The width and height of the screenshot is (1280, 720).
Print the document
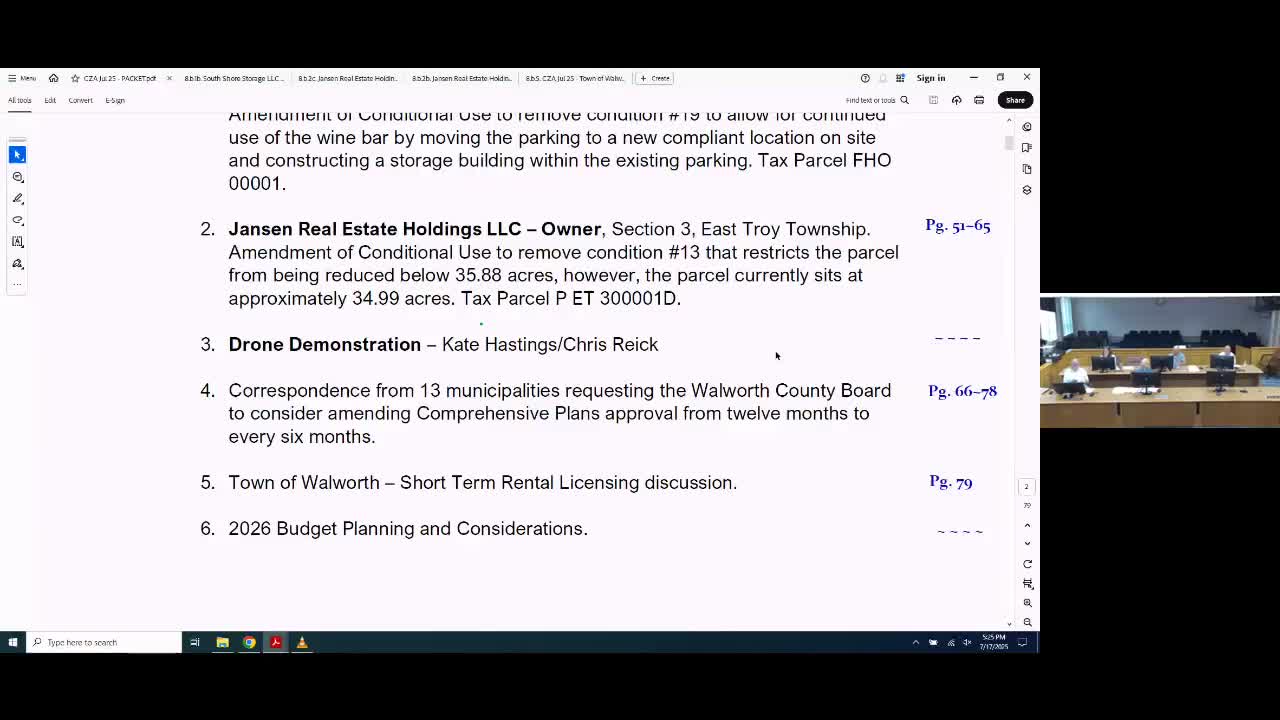point(979,100)
